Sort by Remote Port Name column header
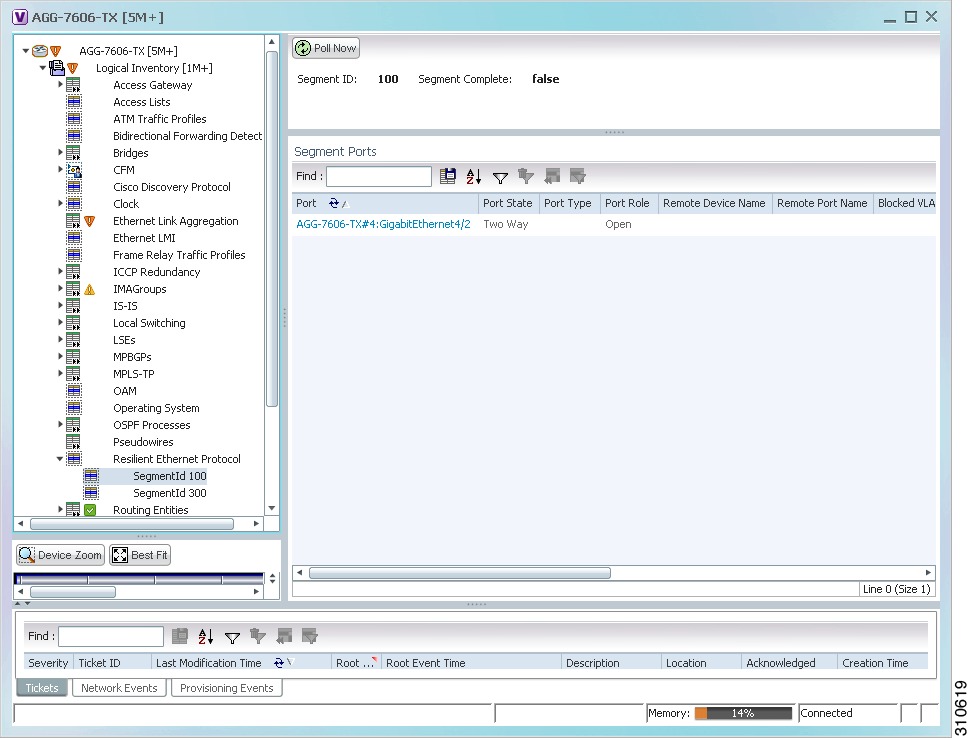 [822, 203]
